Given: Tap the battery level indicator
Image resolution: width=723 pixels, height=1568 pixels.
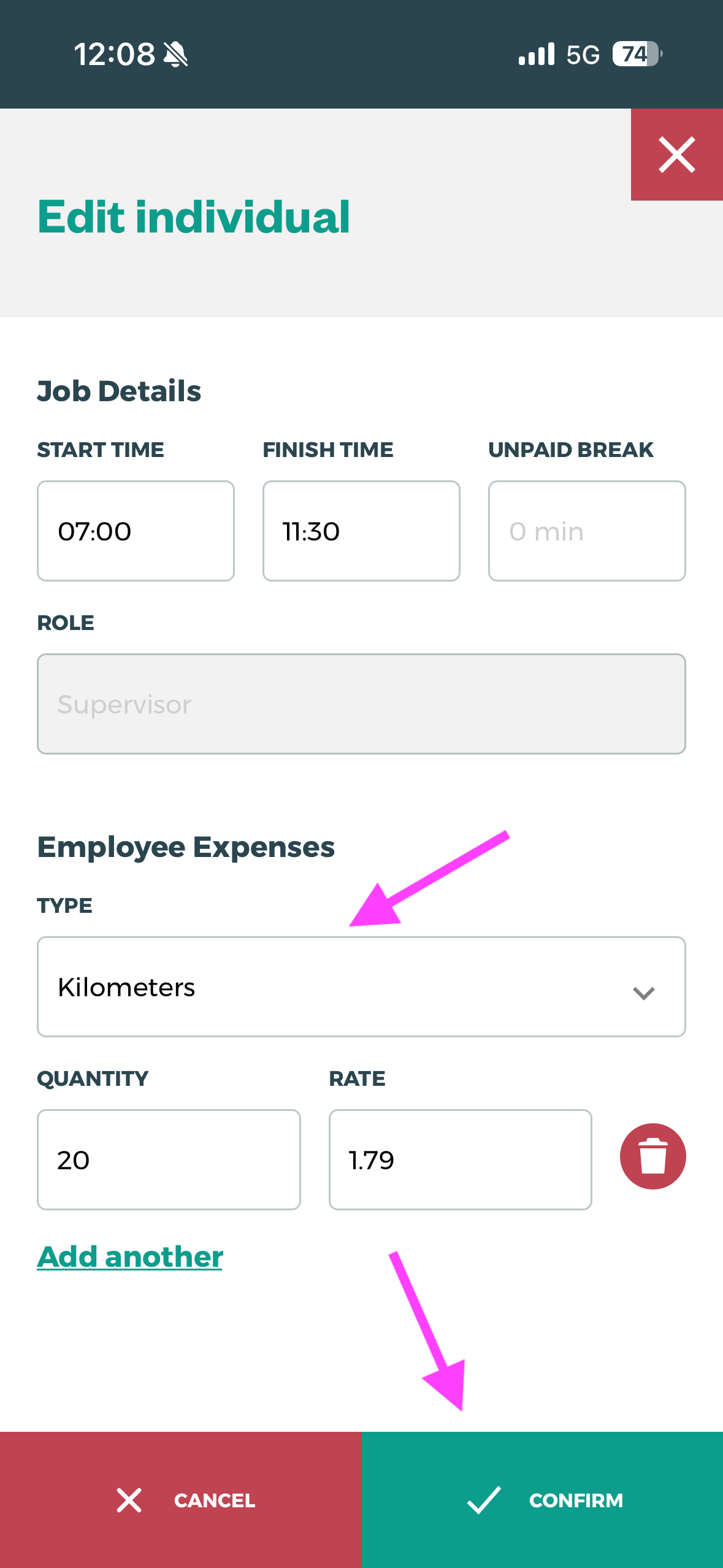Looking at the screenshot, I should click(x=637, y=54).
